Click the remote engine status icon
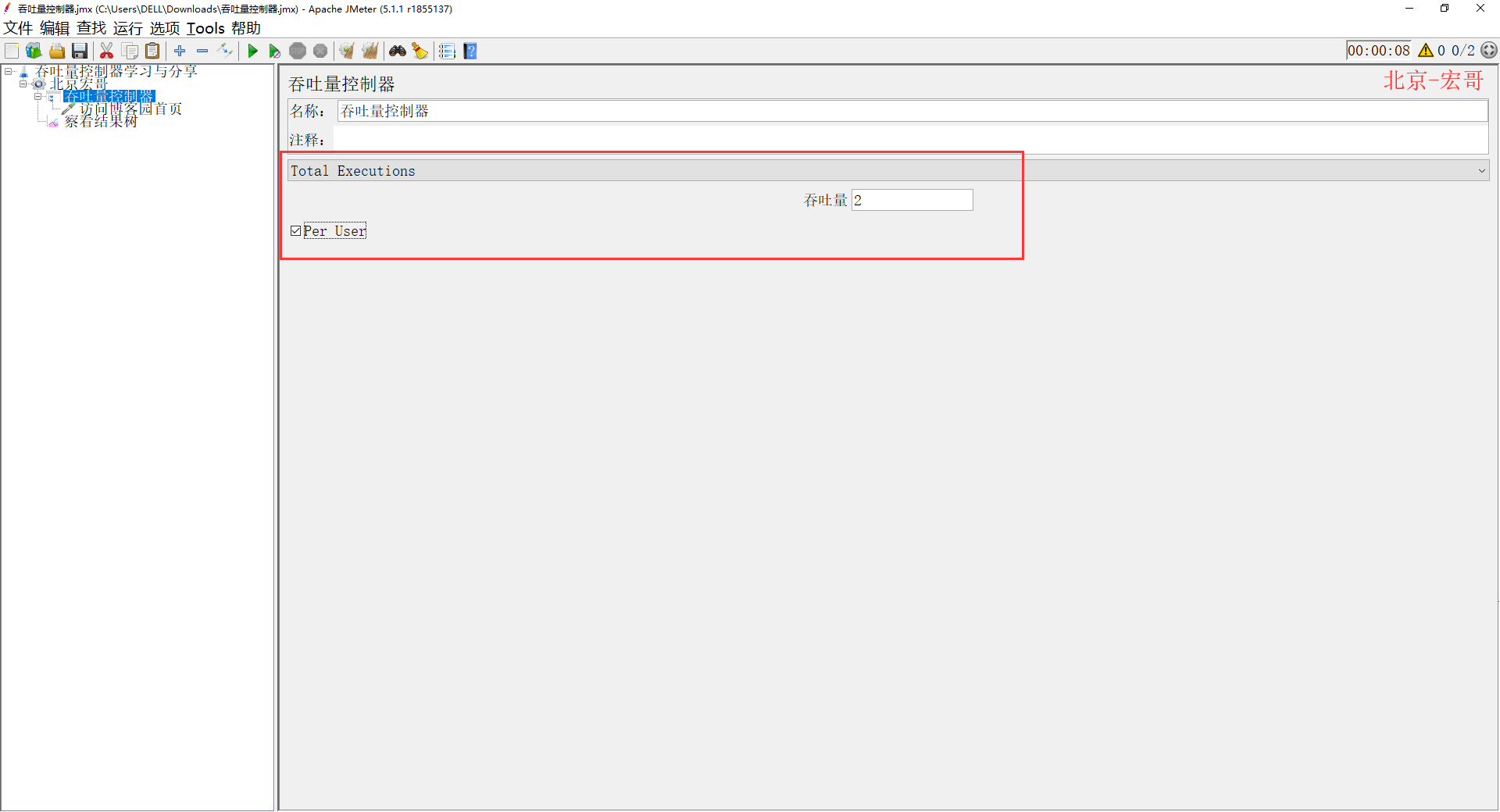This screenshot has width=1500, height=812. pyautogui.click(x=1489, y=50)
